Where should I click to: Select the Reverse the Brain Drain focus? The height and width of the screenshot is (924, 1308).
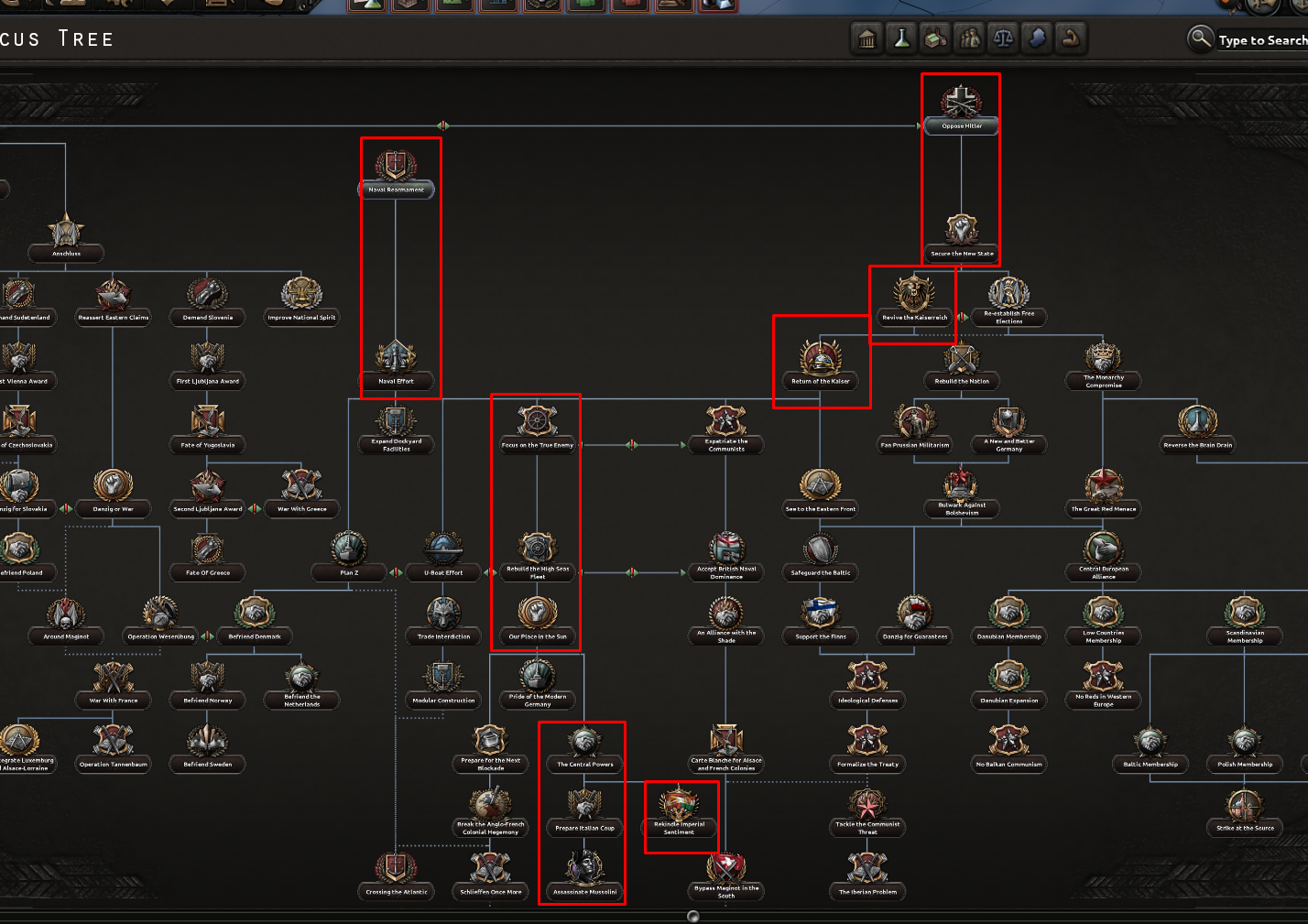pyautogui.click(x=1197, y=429)
